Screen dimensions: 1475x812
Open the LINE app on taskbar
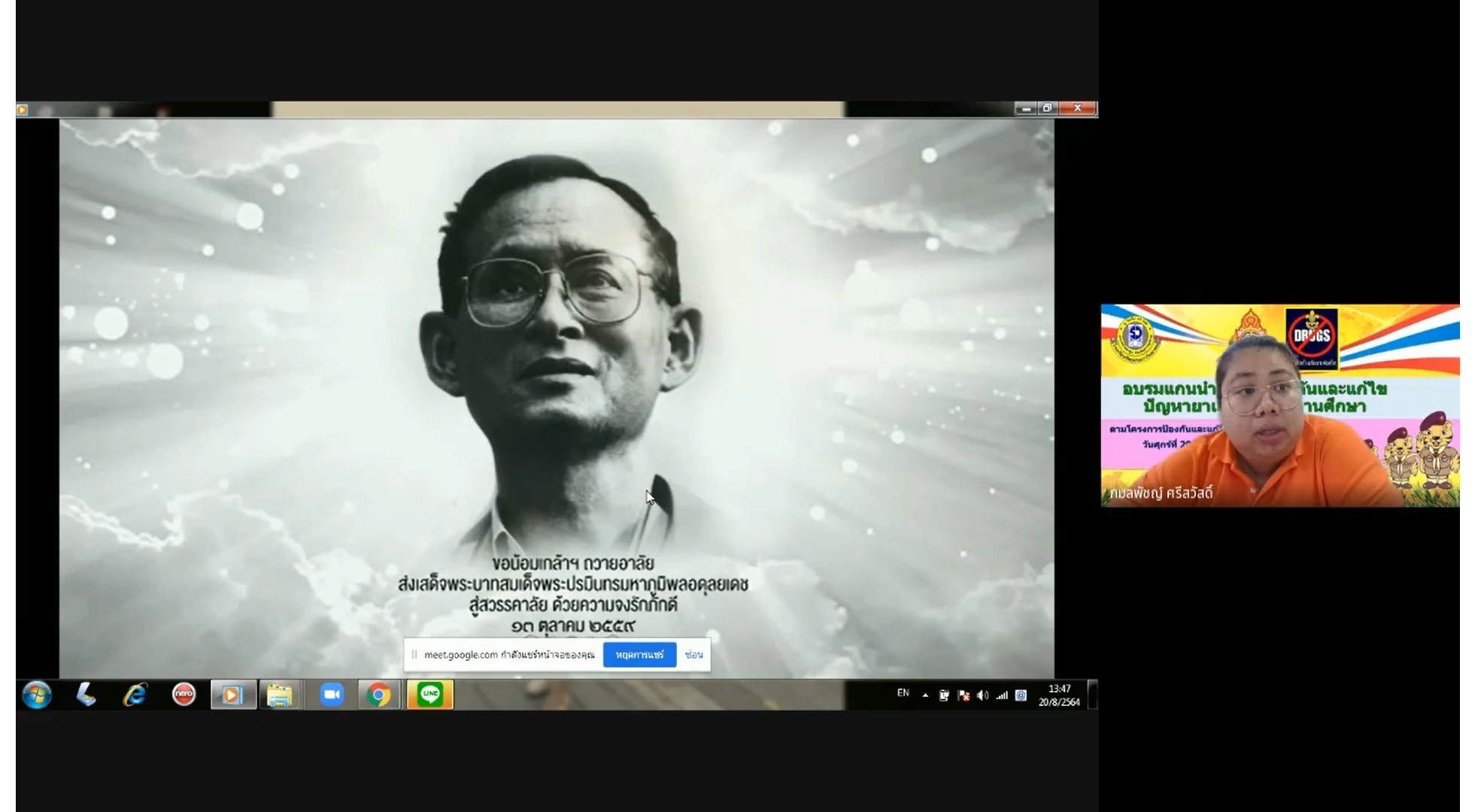coord(429,695)
